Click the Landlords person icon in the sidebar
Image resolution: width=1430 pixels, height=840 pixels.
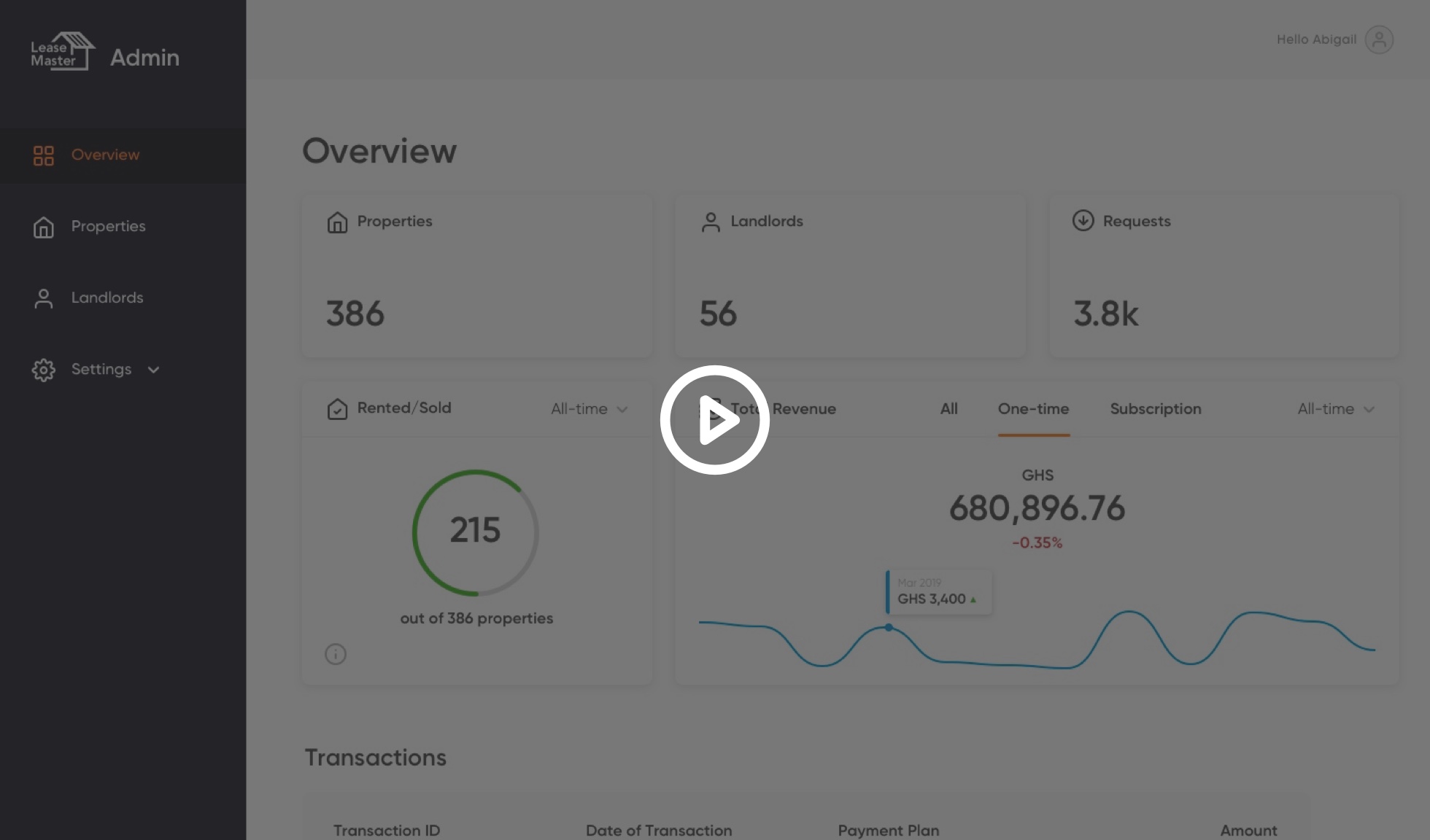tap(44, 298)
